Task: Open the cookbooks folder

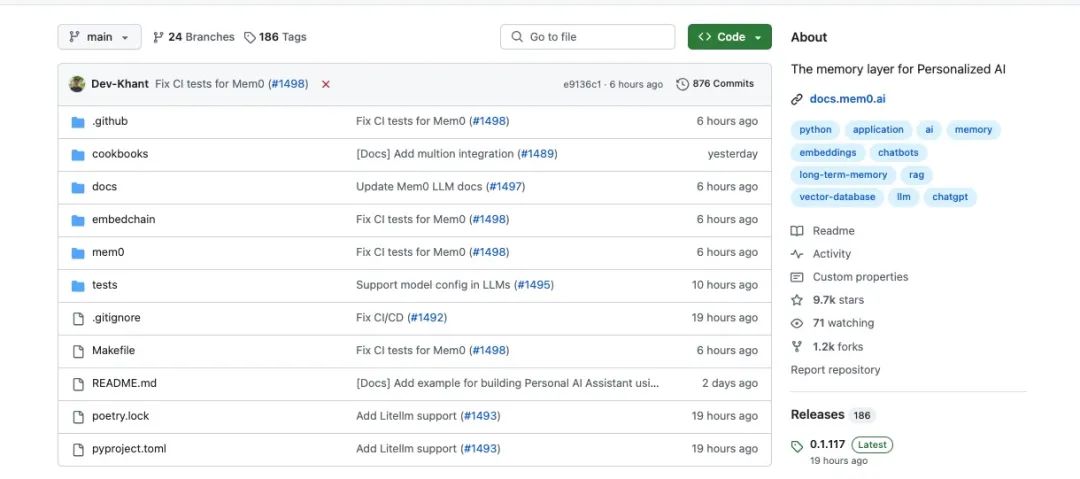Action: click(120, 154)
